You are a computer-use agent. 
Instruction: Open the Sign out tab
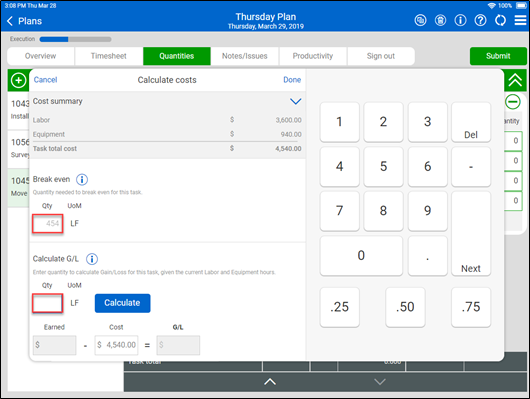coord(381,56)
